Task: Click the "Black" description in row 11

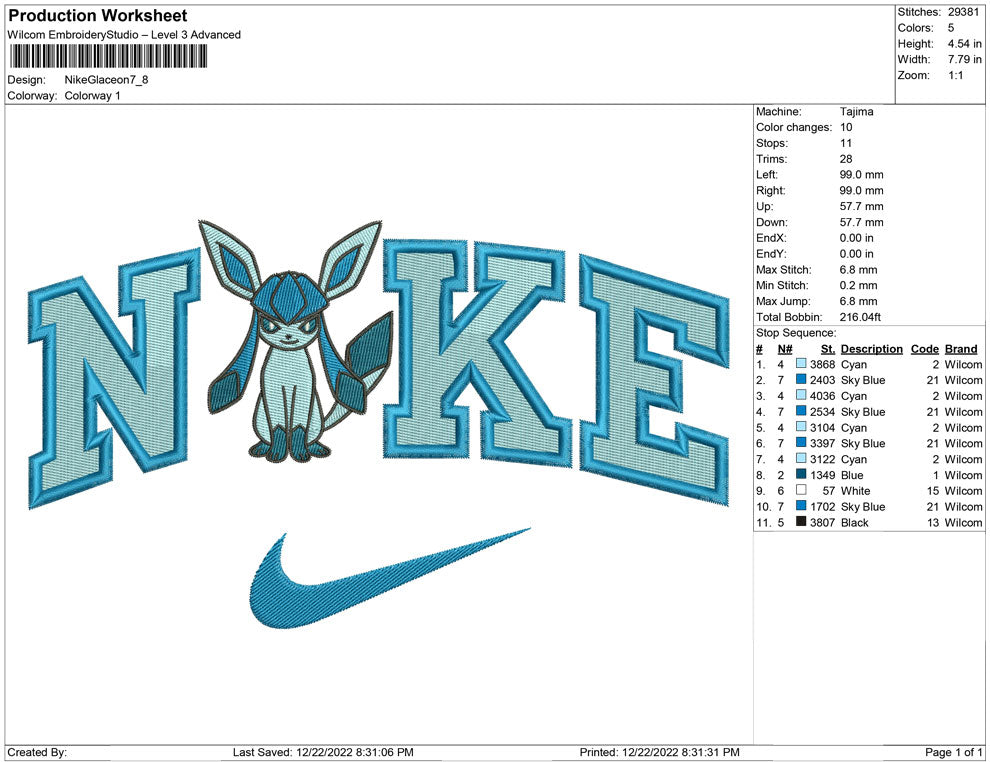Action: coord(855,523)
